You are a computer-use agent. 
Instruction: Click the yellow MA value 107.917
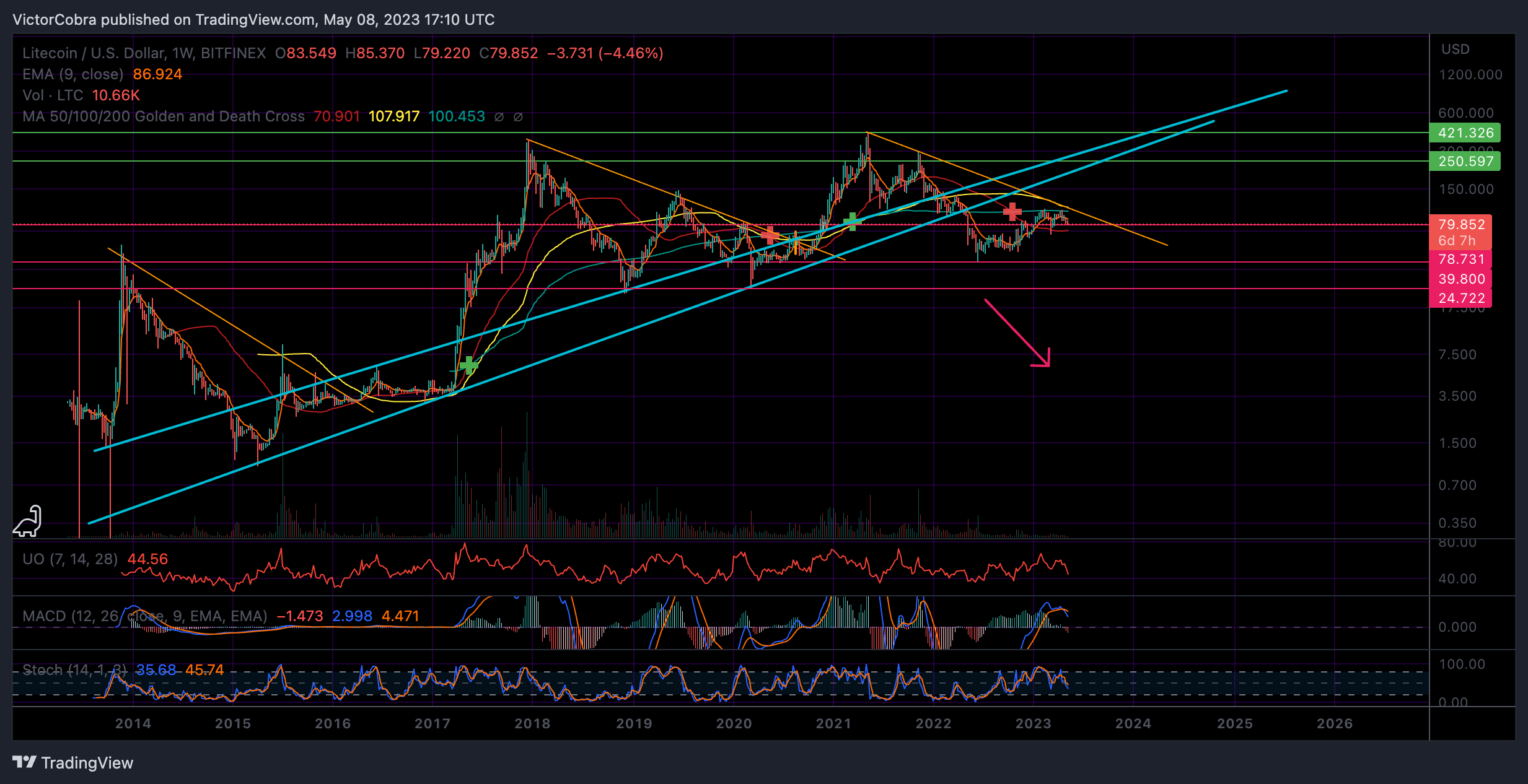(x=394, y=116)
